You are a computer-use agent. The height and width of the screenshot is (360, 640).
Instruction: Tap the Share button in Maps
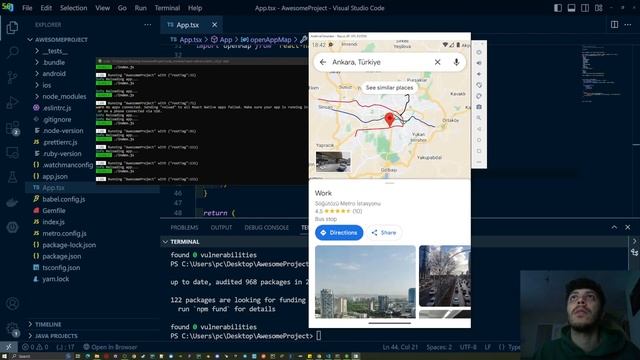tap(384, 233)
